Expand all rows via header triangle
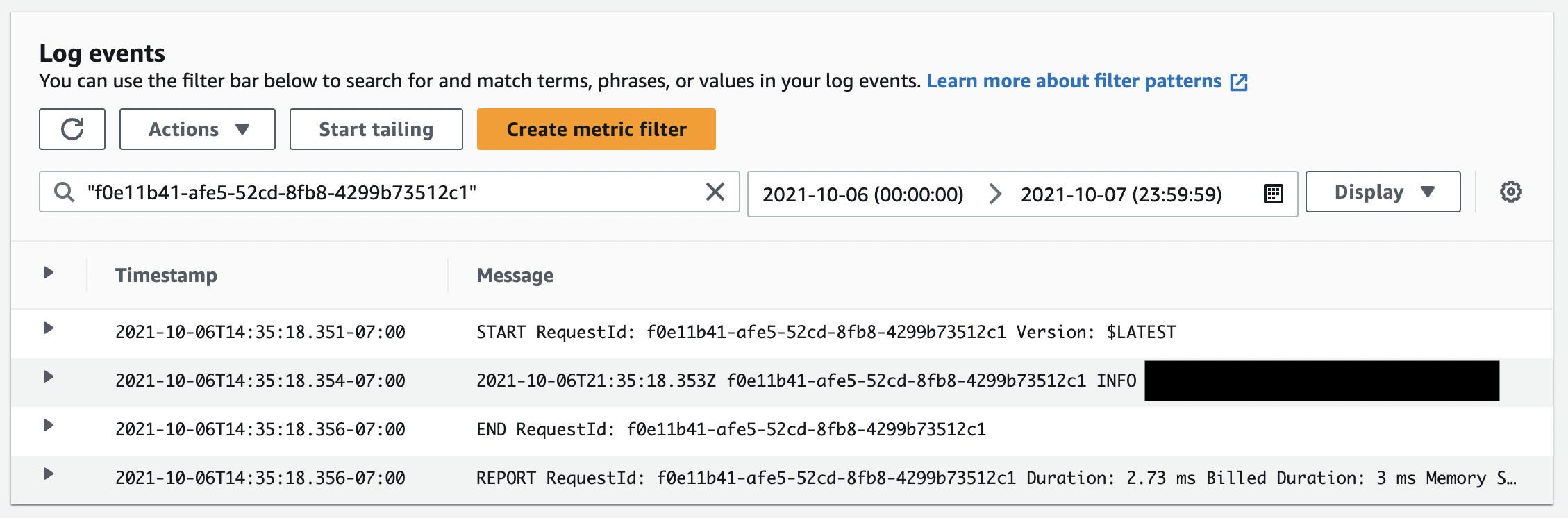Screen dimensions: 1568x518 [48, 272]
